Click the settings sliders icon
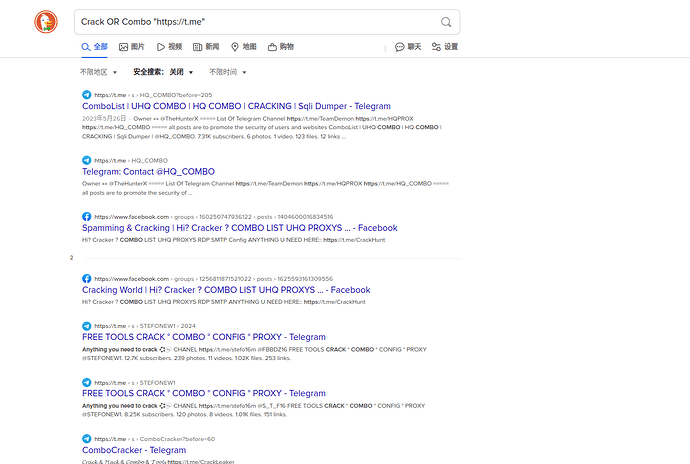The height and width of the screenshot is (464, 690). click(x=436, y=47)
